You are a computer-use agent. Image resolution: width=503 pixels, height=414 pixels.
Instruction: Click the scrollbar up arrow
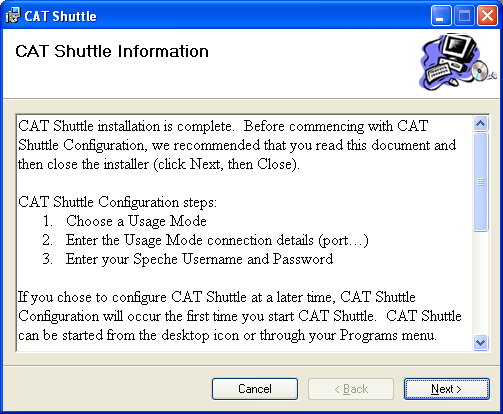480,124
